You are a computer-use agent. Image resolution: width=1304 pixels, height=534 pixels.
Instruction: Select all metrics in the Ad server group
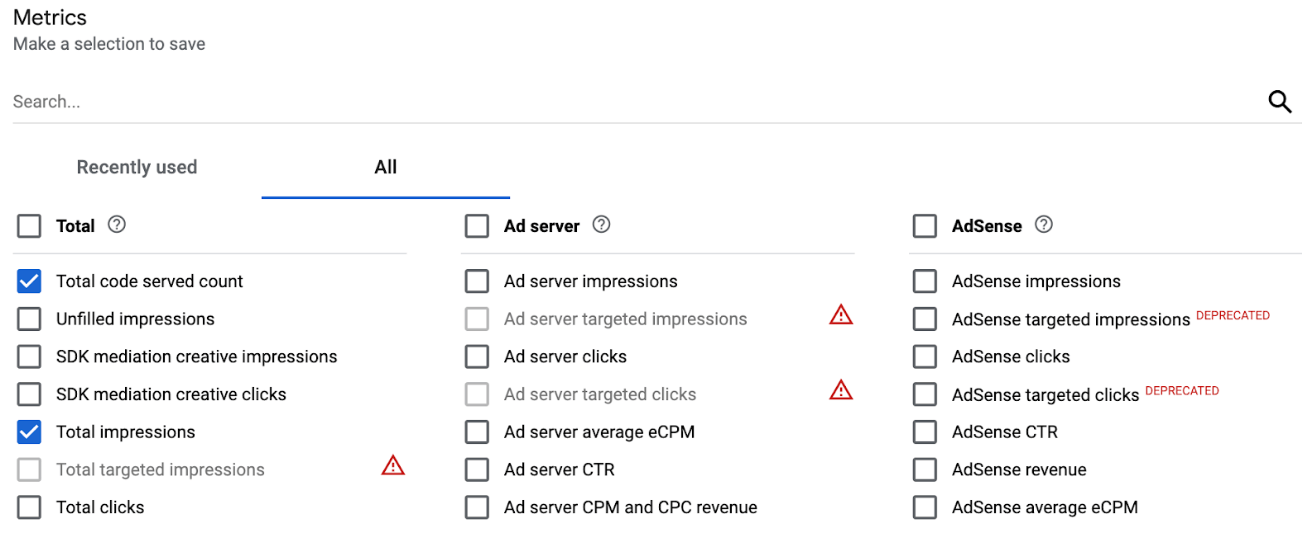(x=478, y=226)
